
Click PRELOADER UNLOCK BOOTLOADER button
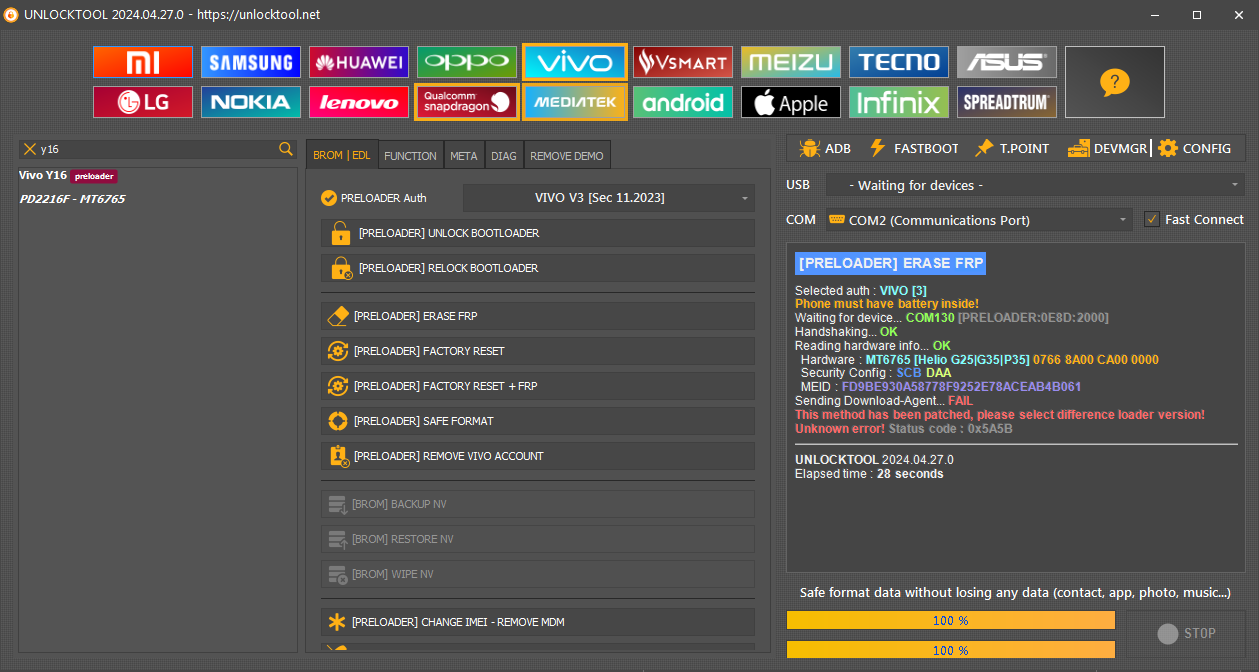pyautogui.click(x=538, y=233)
